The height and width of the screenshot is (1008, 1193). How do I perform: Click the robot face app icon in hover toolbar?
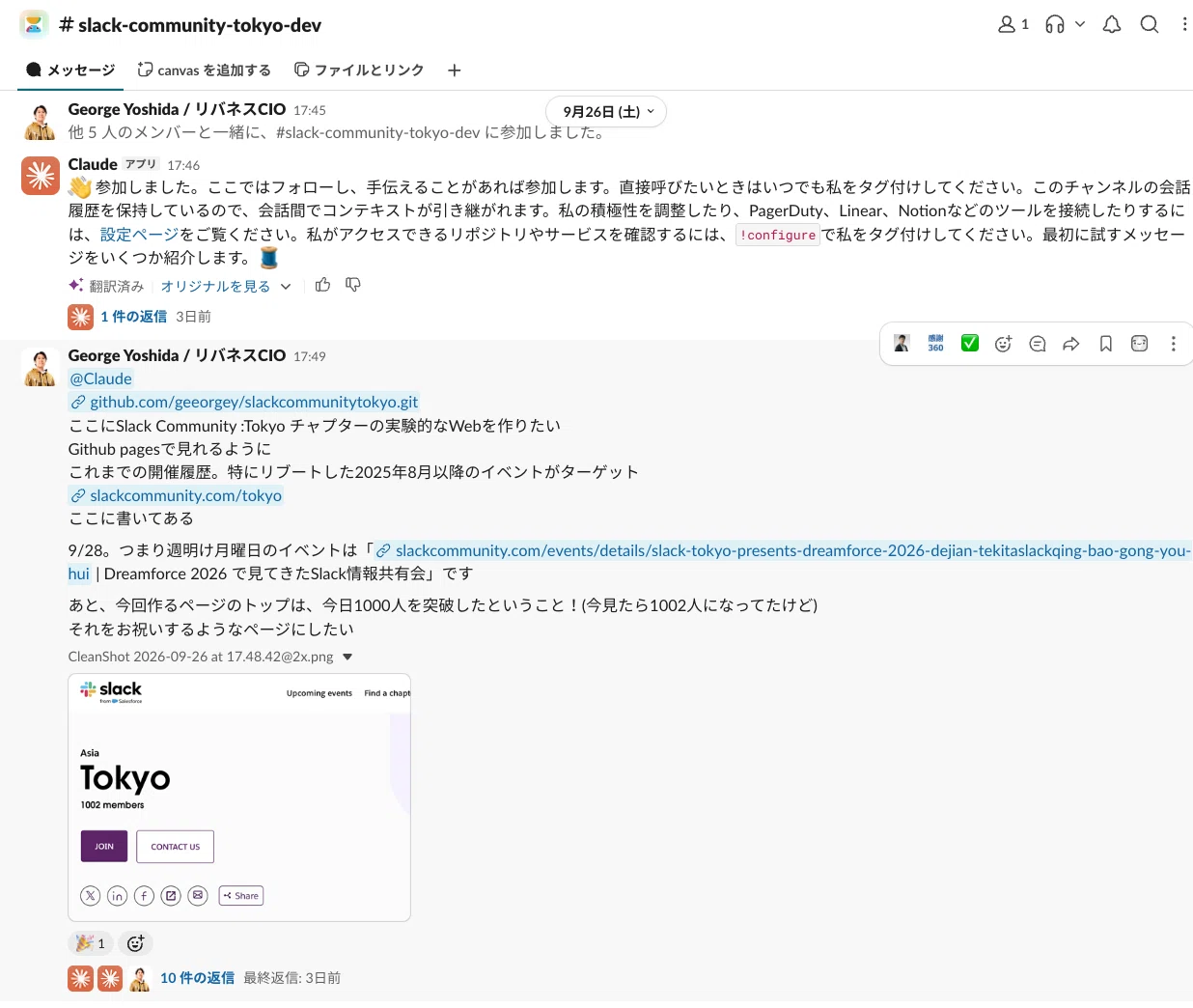click(x=1140, y=343)
